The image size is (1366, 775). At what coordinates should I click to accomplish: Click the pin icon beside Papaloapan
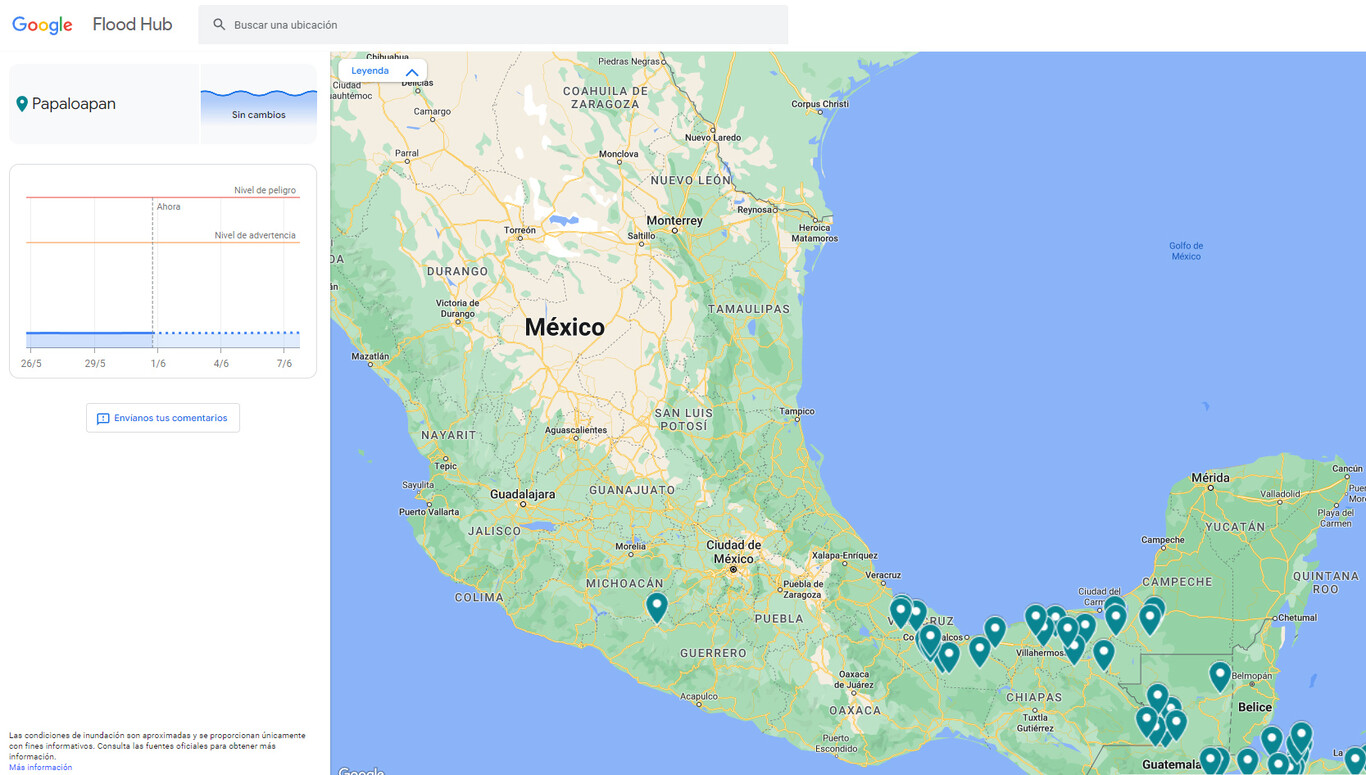22,104
